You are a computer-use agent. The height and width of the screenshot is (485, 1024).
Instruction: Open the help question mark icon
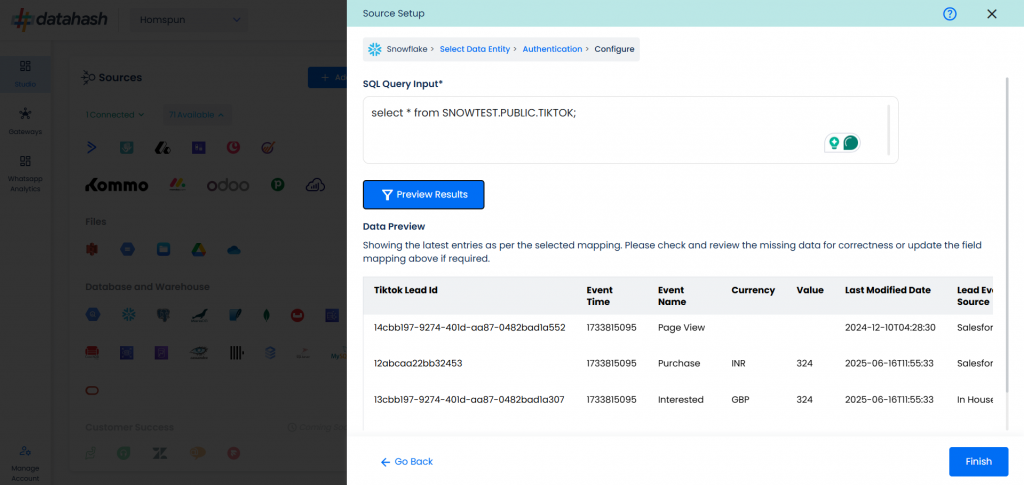(950, 14)
